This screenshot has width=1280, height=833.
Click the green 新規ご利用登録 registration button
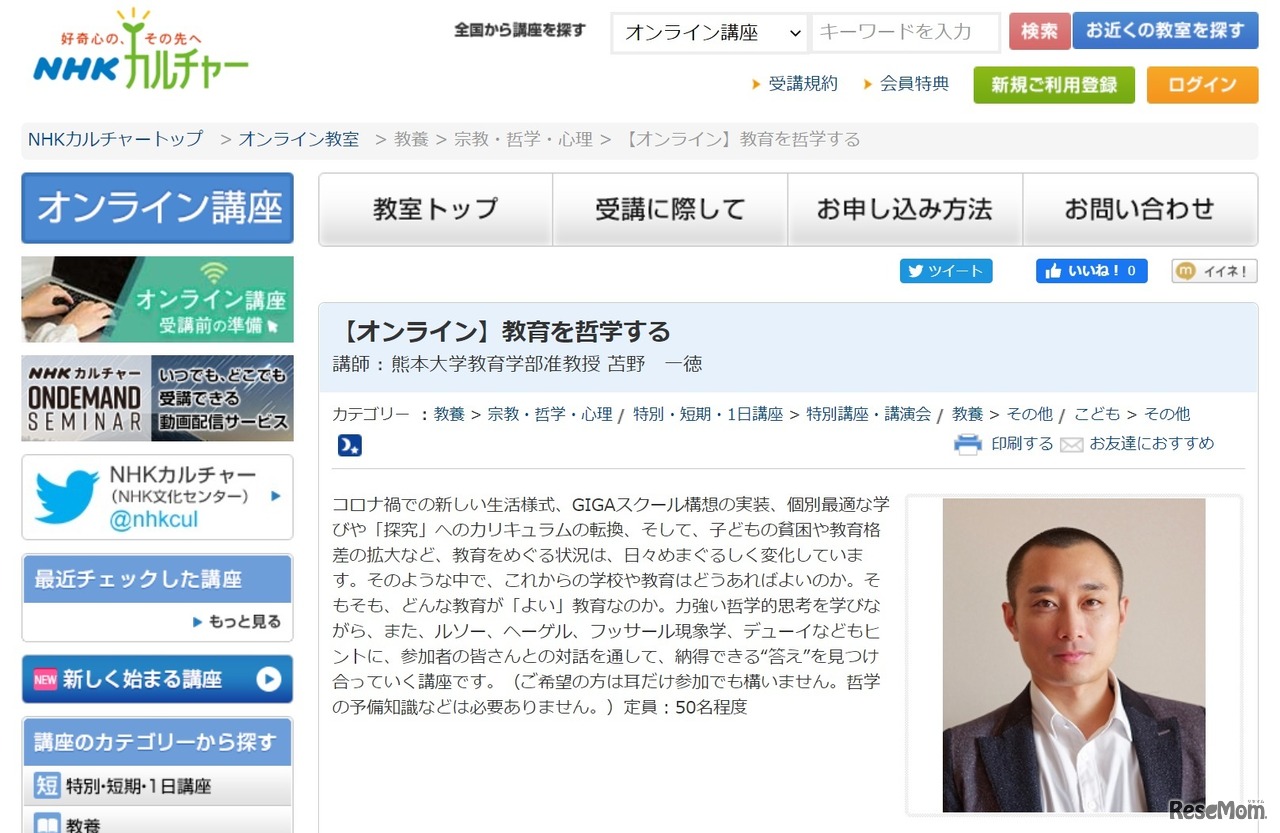click(1053, 85)
